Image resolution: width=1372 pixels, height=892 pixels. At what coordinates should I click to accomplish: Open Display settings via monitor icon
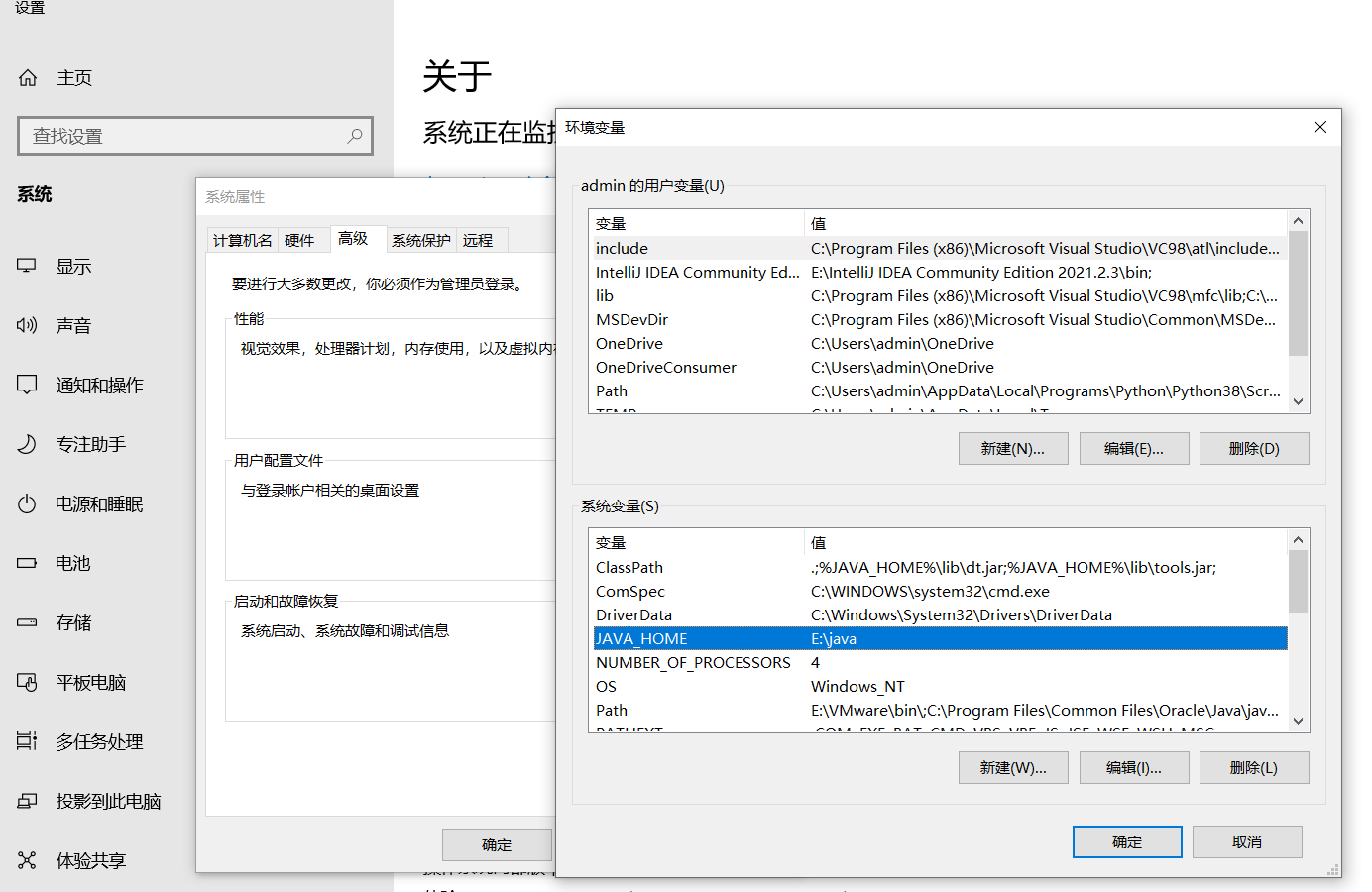point(27,266)
